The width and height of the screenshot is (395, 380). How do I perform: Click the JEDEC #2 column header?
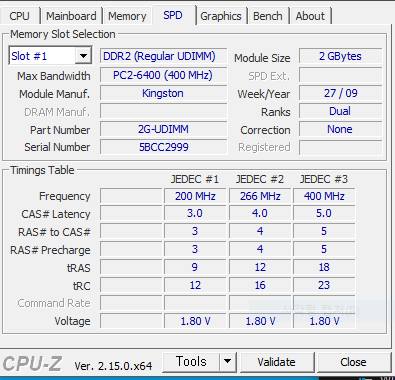(x=260, y=179)
